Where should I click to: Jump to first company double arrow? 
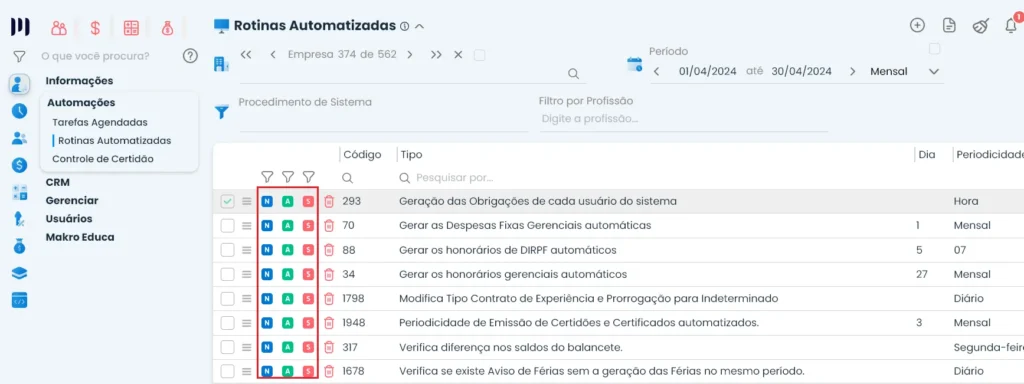246,55
